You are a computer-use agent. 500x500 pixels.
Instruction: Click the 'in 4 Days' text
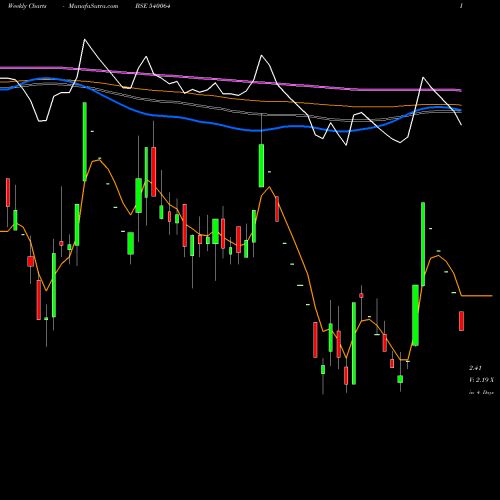[x=481, y=393]
